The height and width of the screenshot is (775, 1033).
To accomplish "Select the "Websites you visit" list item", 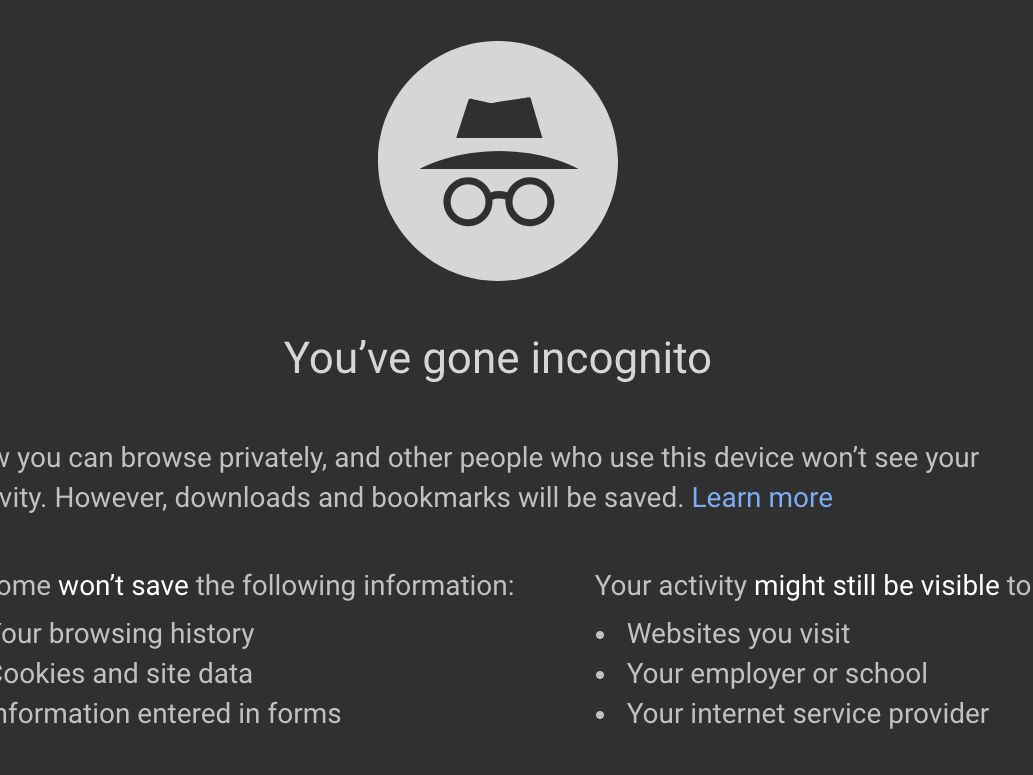I will click(738, 634).
